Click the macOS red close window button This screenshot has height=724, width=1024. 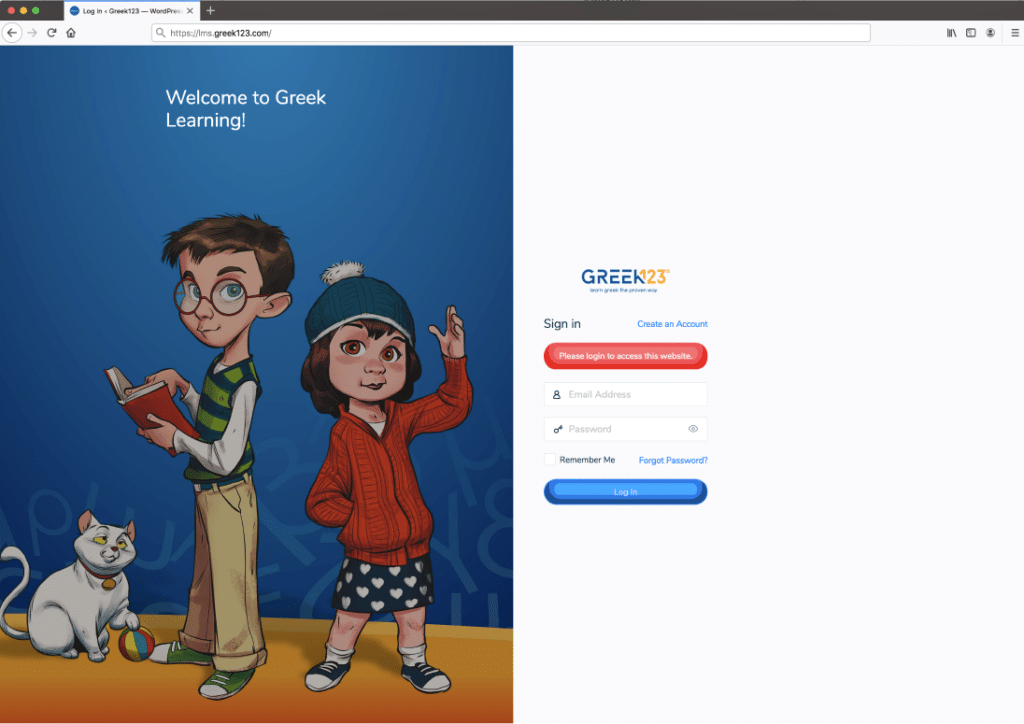click(11, 10)
